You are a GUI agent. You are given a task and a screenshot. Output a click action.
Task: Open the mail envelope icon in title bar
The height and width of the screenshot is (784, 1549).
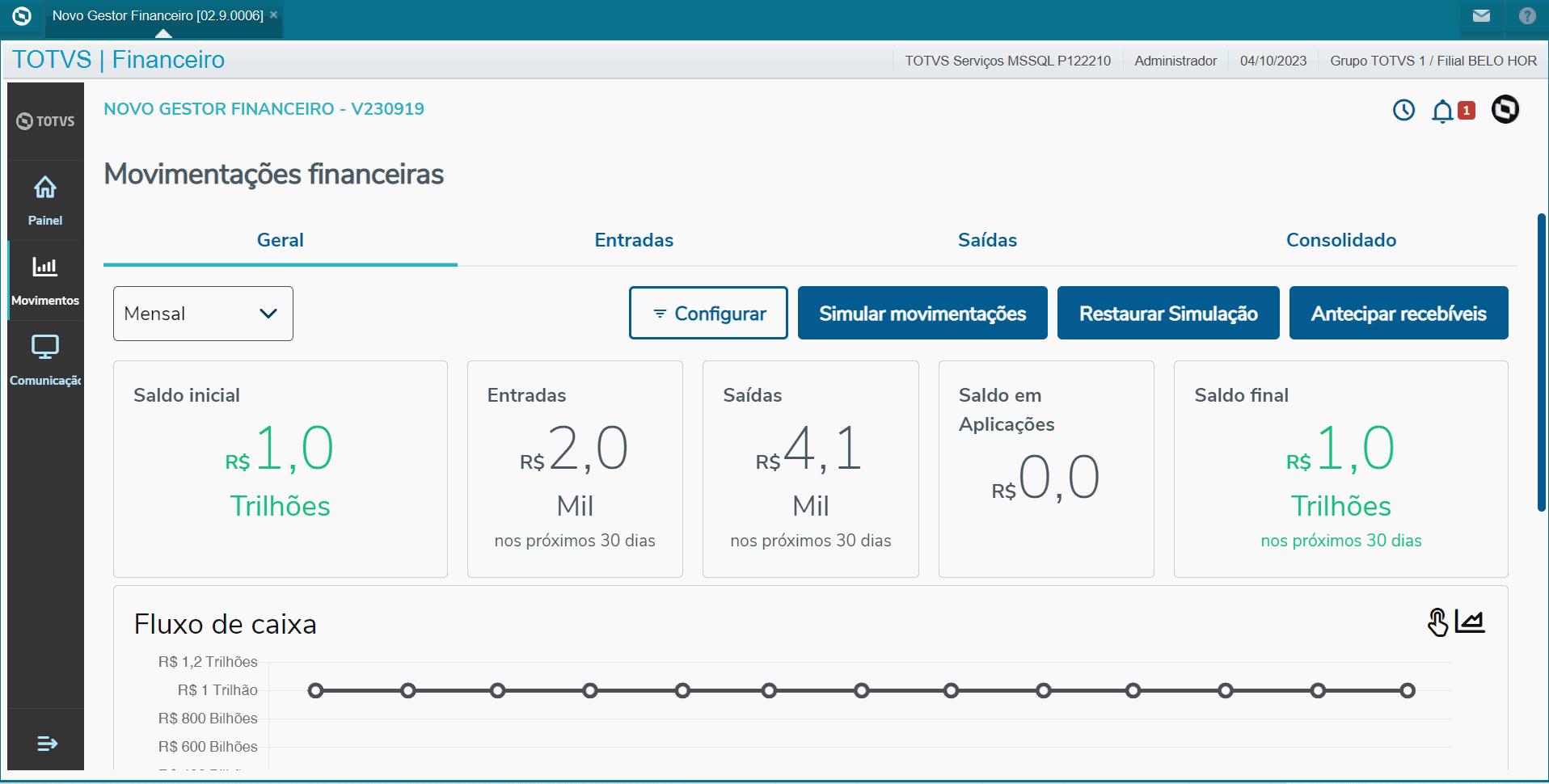[1481, 15]
